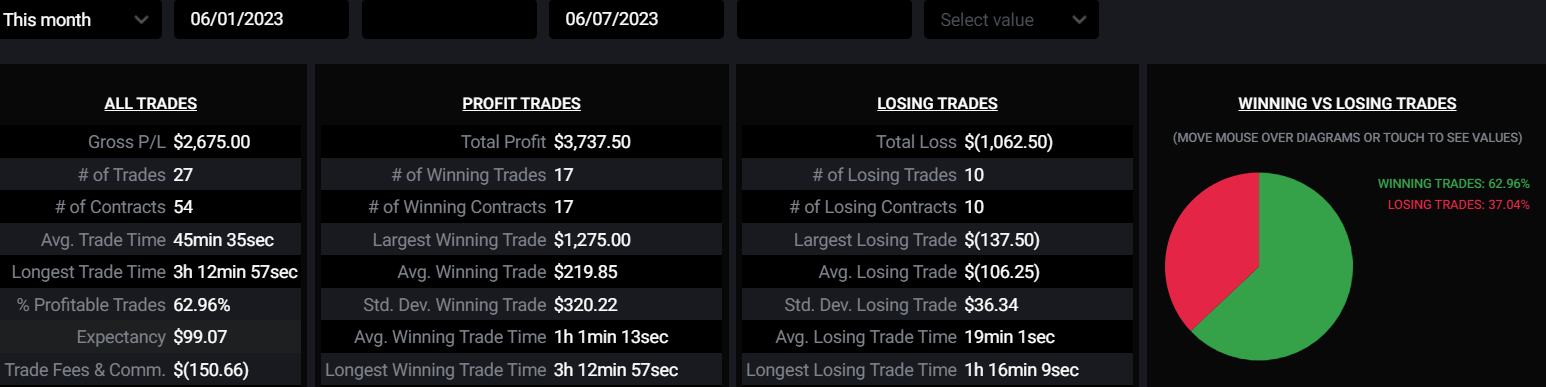Open the This month period dropdown

pyautogui.click(x=78, y=20)
